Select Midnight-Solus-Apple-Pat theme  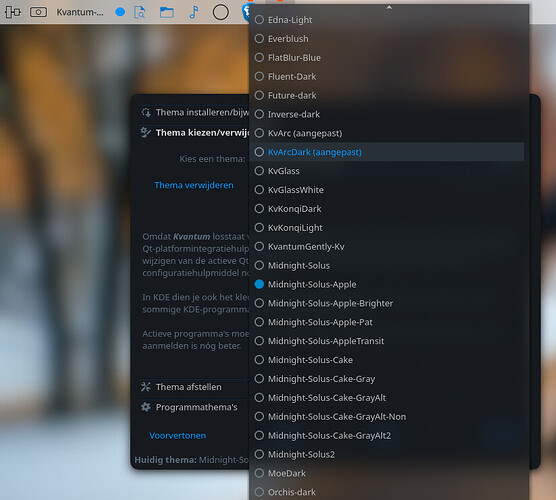click(387, 322)
